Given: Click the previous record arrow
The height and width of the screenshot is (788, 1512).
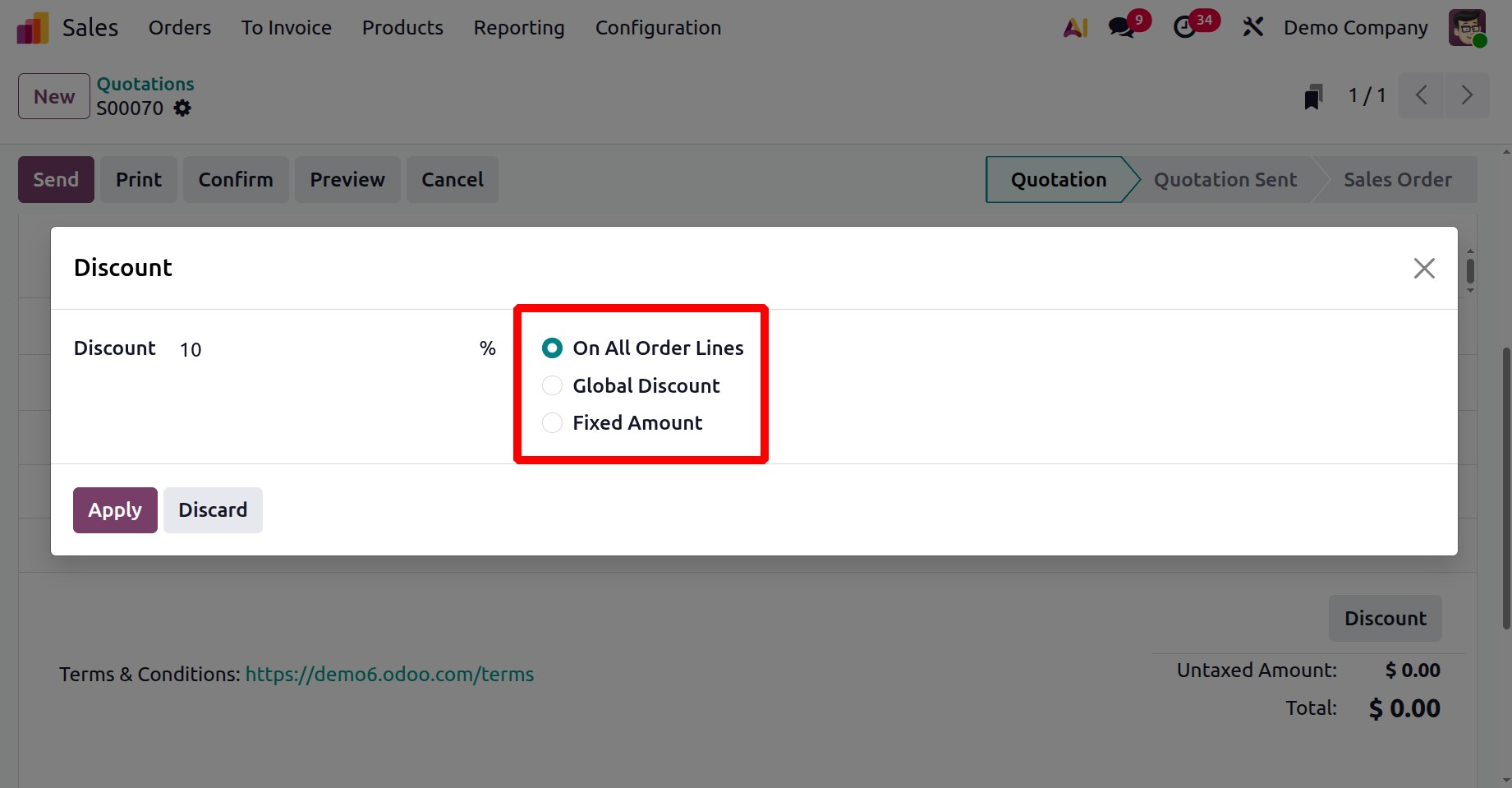Looking at the screenshot, I should (1421, 95).
